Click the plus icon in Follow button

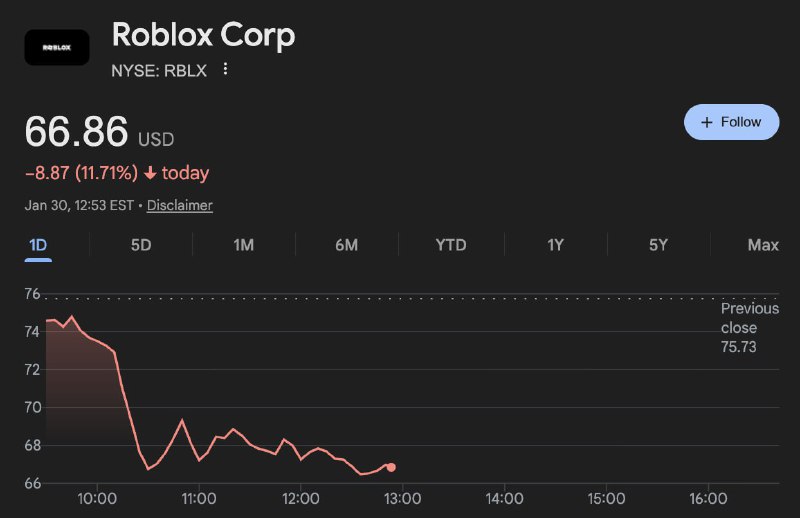tap(707, 122)
